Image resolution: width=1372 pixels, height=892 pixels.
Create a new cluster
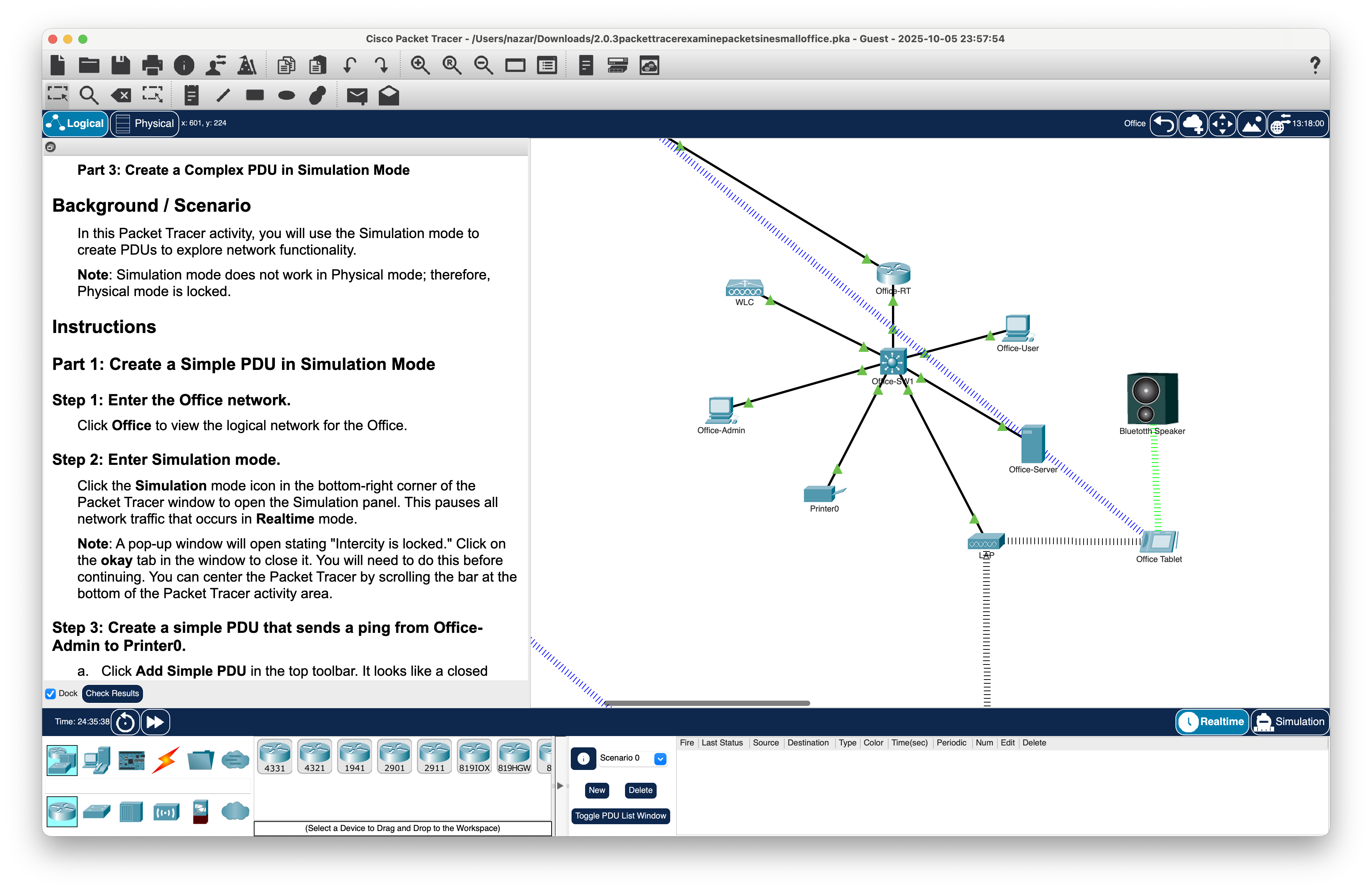1192,124
